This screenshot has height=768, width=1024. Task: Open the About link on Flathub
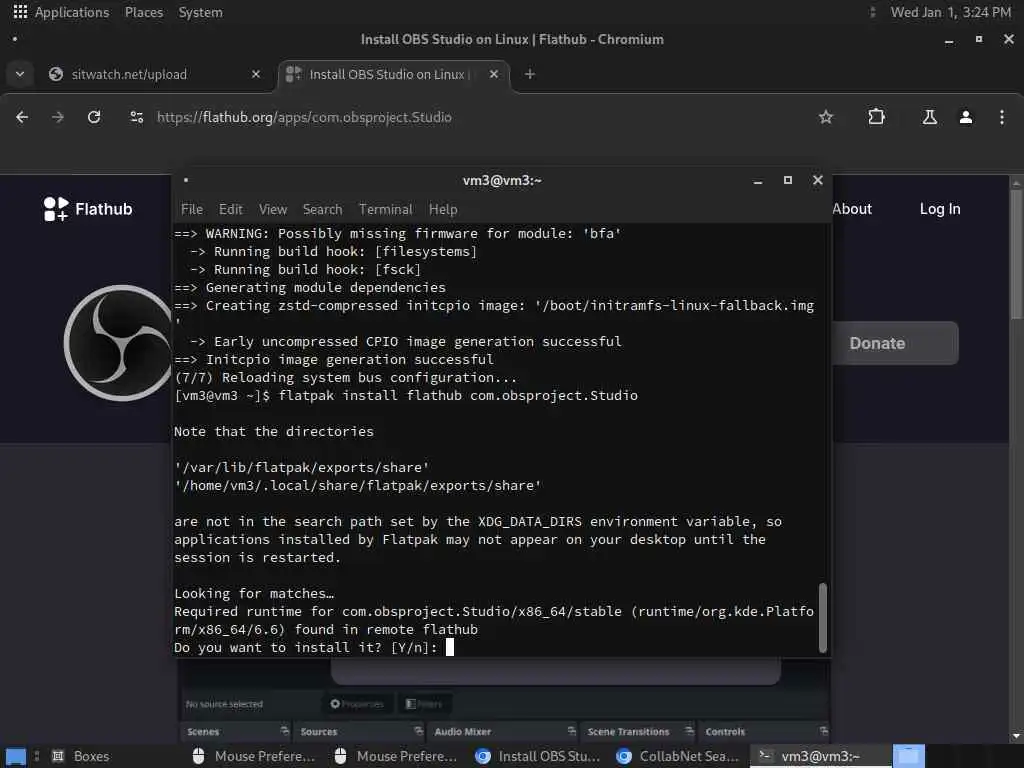click(852, 209)
